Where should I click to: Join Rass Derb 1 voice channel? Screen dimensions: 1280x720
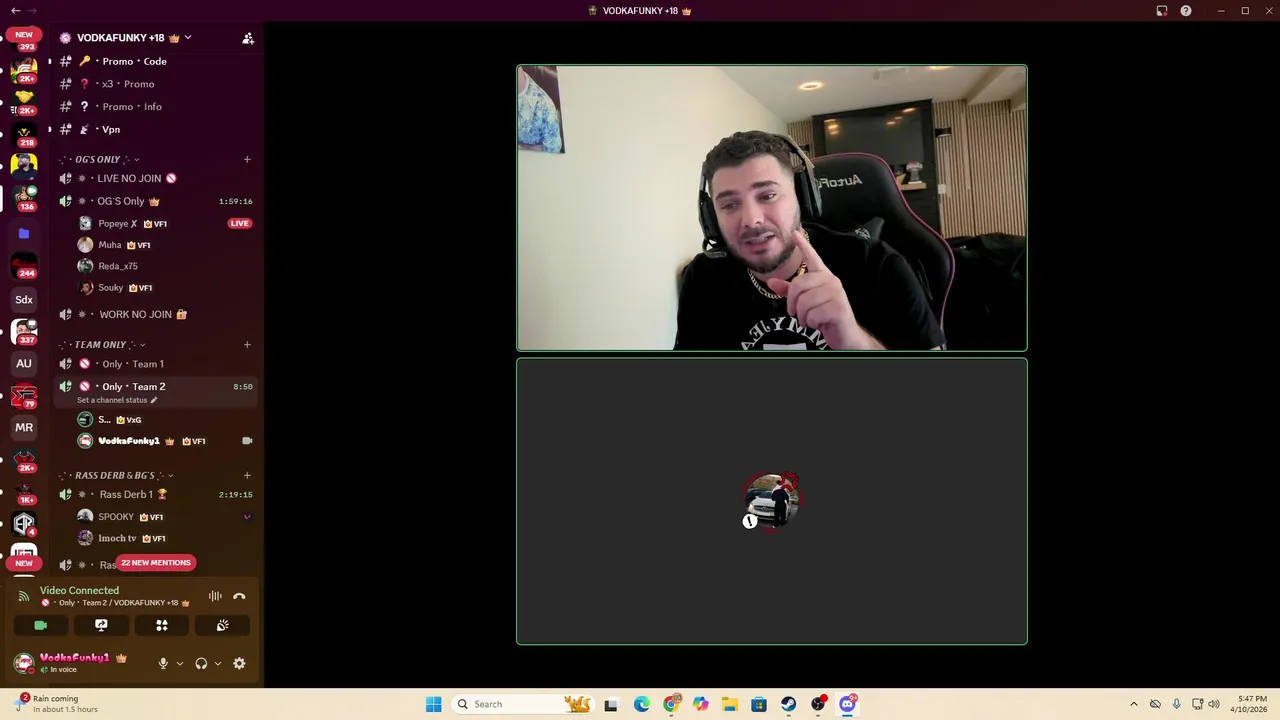tap(155, 494)
